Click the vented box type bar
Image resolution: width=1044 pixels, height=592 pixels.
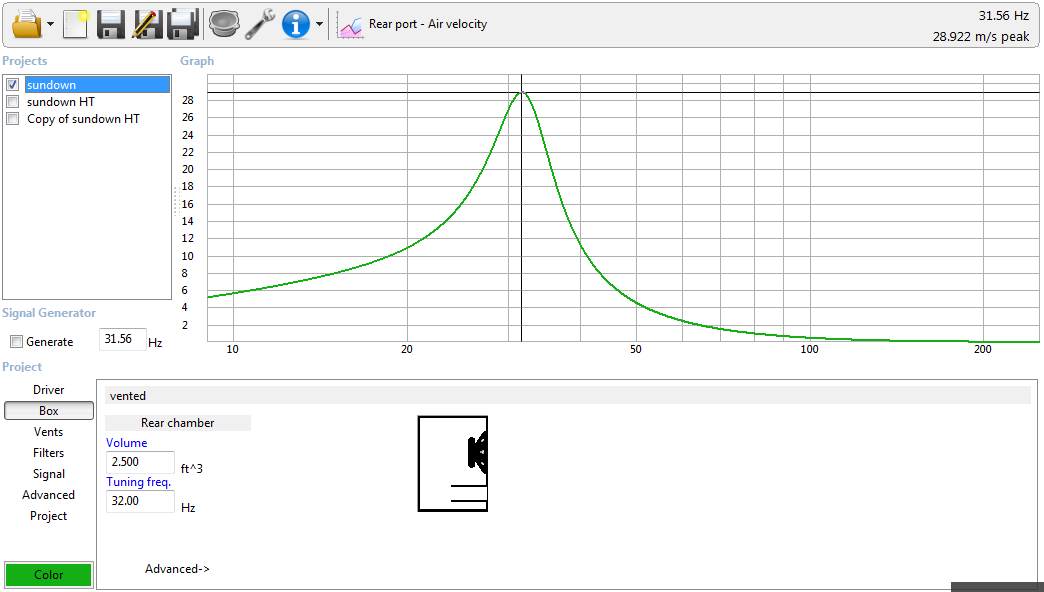coord(568,396)
